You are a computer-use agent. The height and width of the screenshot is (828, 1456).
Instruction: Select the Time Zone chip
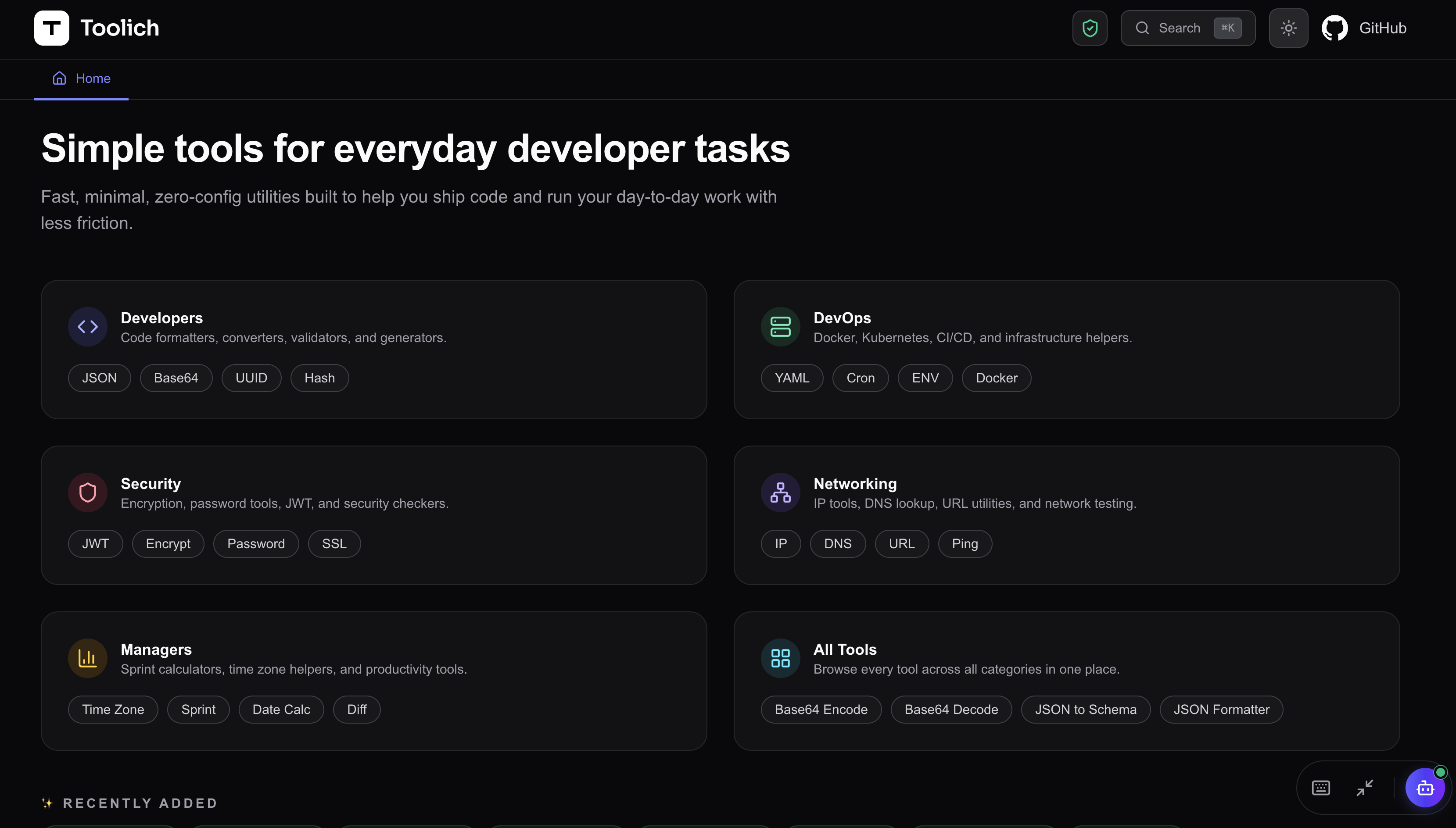point(113,710)
